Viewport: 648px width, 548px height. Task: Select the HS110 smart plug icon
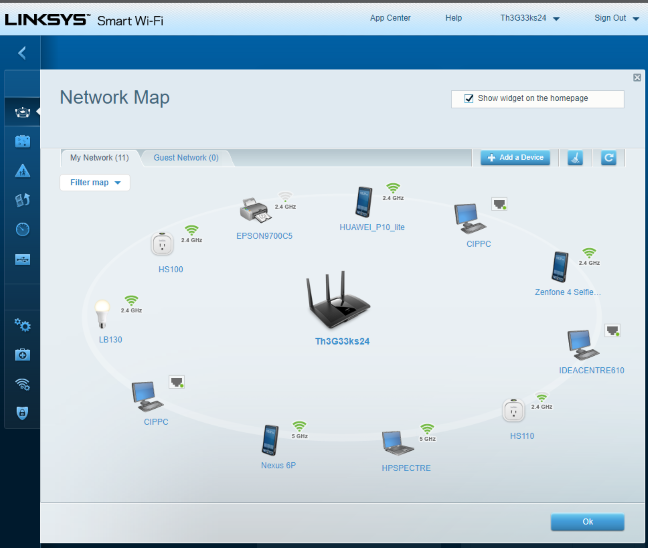(513, 410)
